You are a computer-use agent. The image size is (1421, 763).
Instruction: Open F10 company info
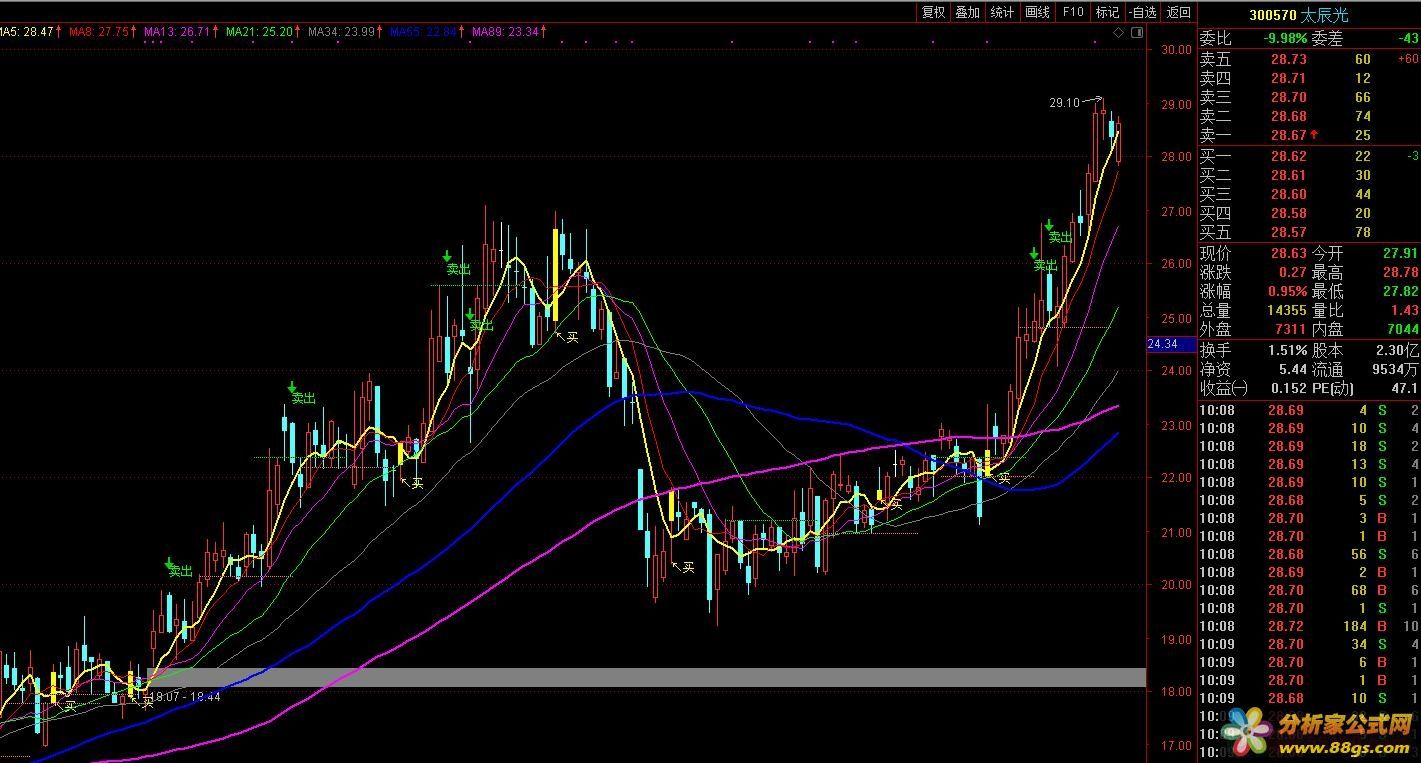tap(1073, 12)
